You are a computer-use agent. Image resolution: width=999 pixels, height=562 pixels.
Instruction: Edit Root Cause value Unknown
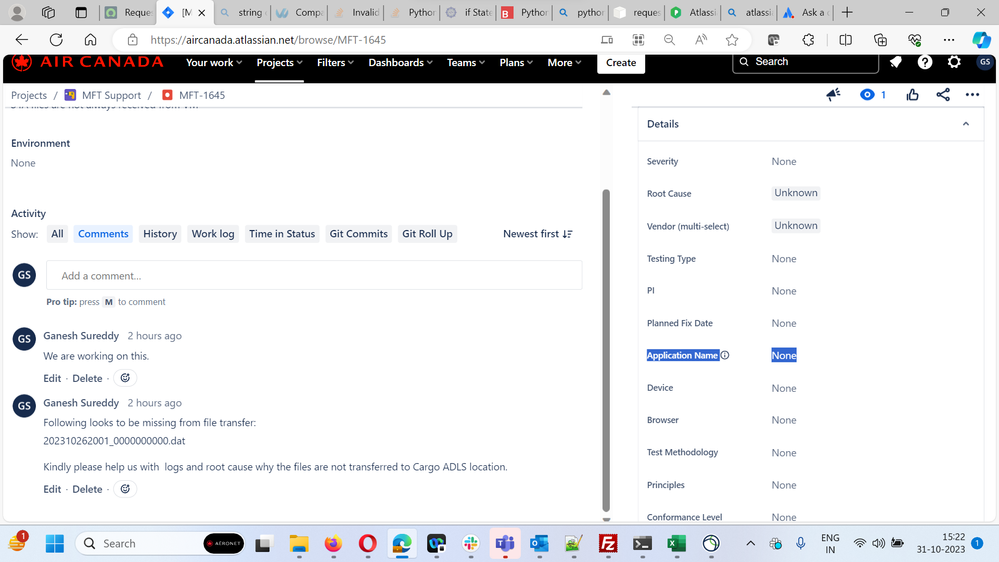point(796,192)
